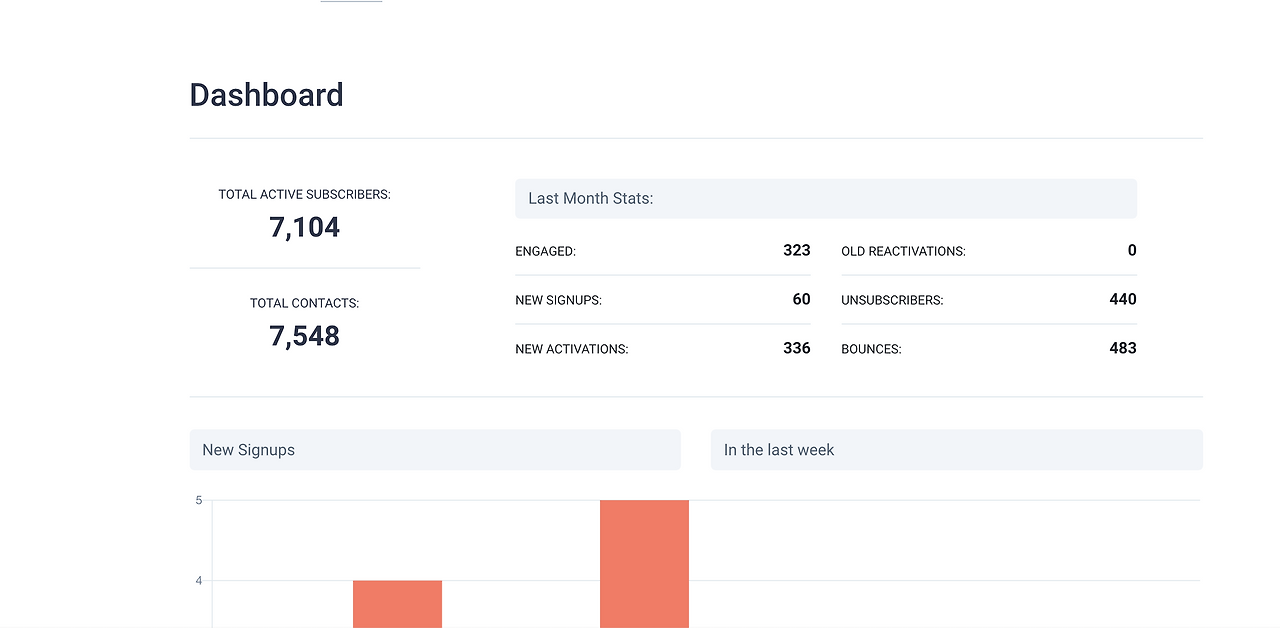Click the chart bar reaching 4

pyautogui.click(x=397, y=604)
